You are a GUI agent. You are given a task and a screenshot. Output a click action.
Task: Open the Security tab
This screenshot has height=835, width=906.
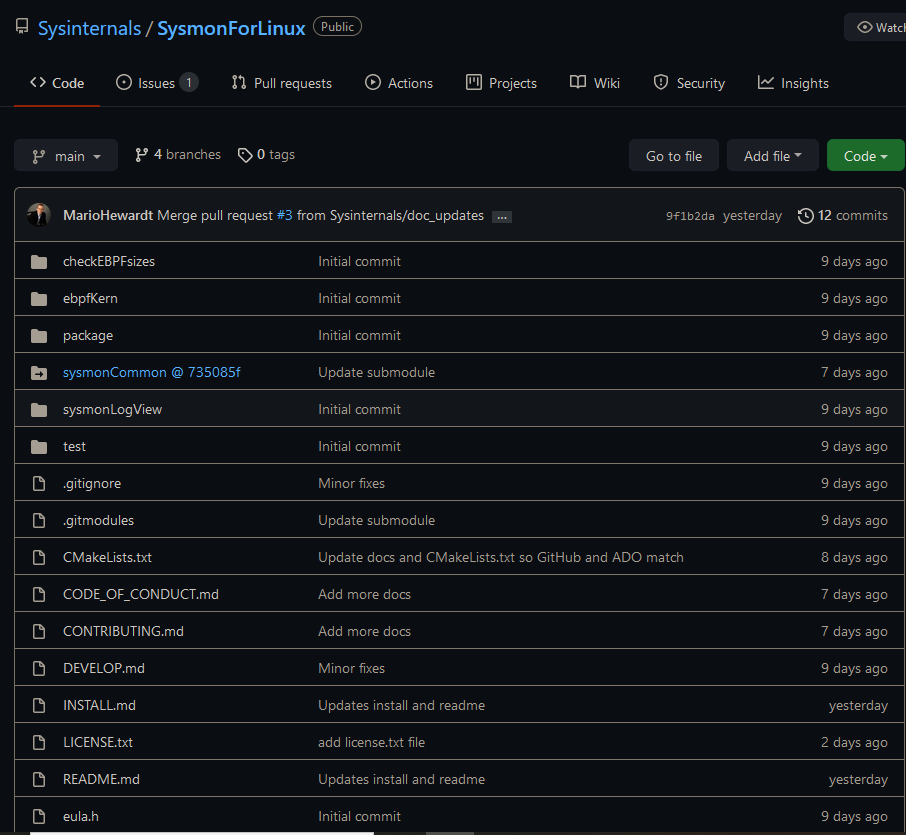pyautogui.click(x=689, y=83)
